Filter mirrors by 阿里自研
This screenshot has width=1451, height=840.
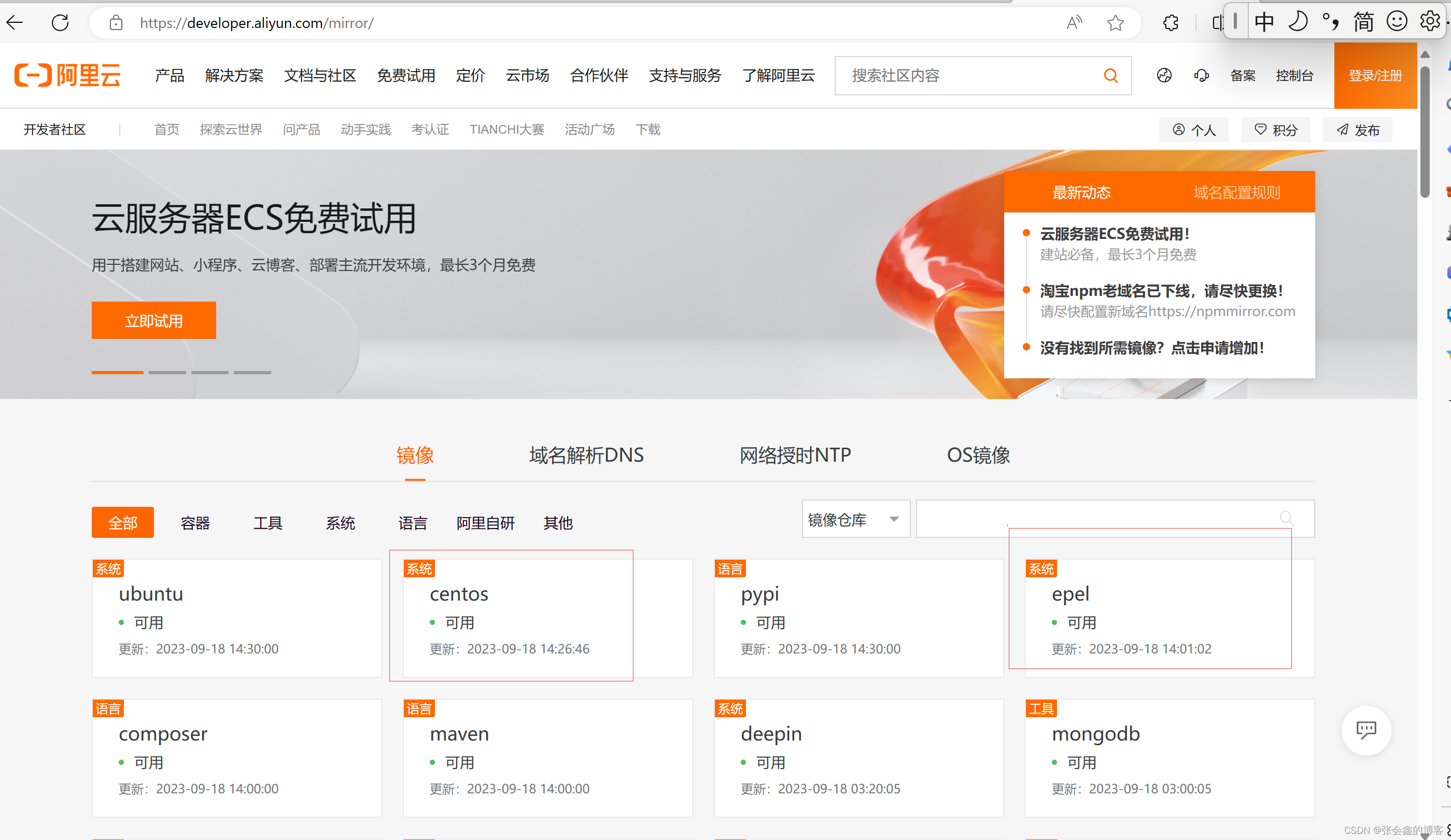(485, 523)
